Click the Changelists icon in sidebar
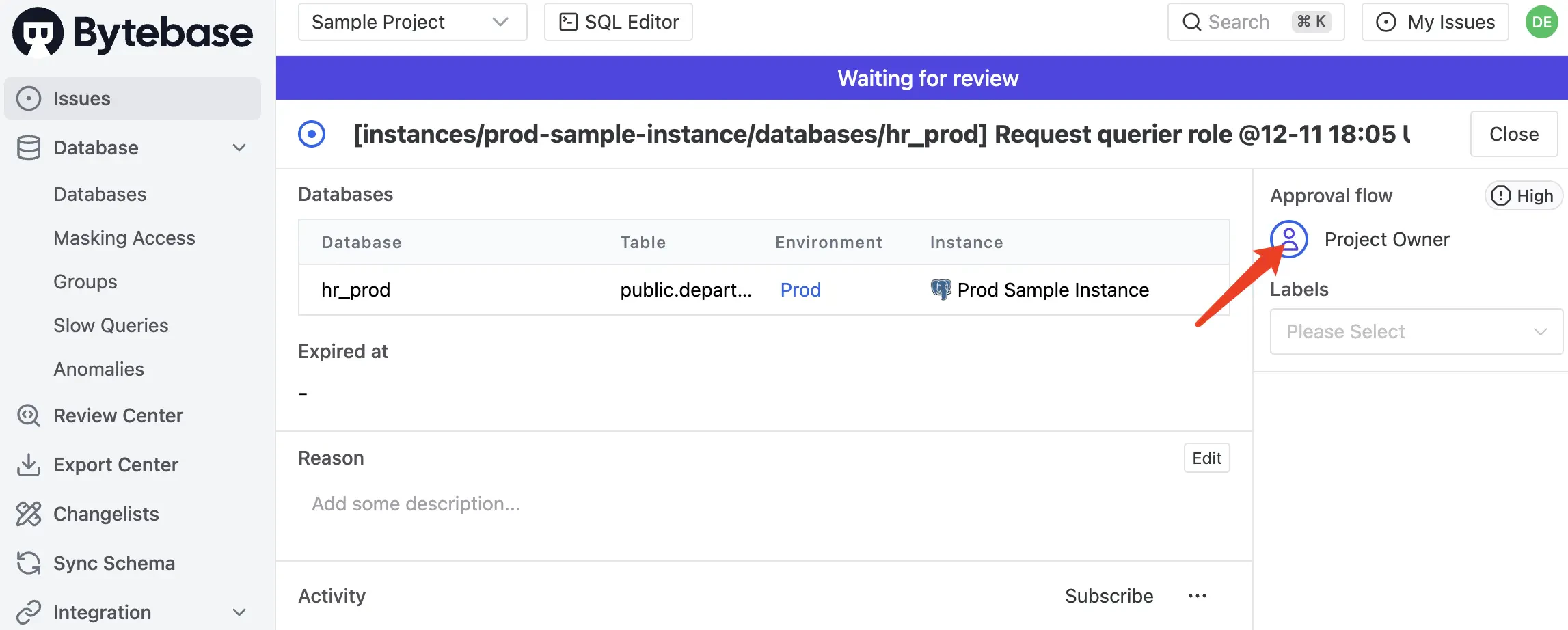 pos(29,514)
